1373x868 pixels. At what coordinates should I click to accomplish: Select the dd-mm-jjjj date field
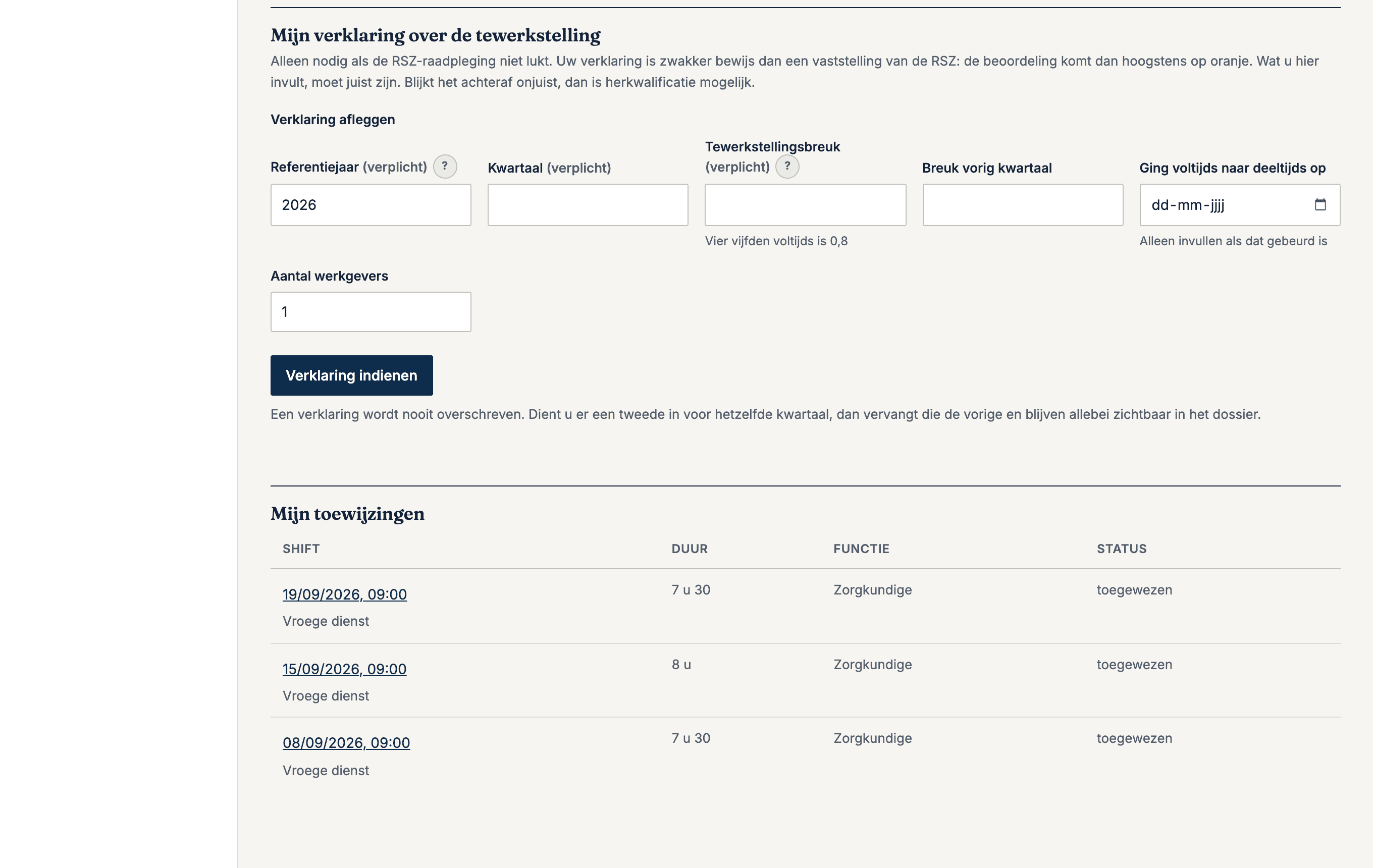[1240, 204]
